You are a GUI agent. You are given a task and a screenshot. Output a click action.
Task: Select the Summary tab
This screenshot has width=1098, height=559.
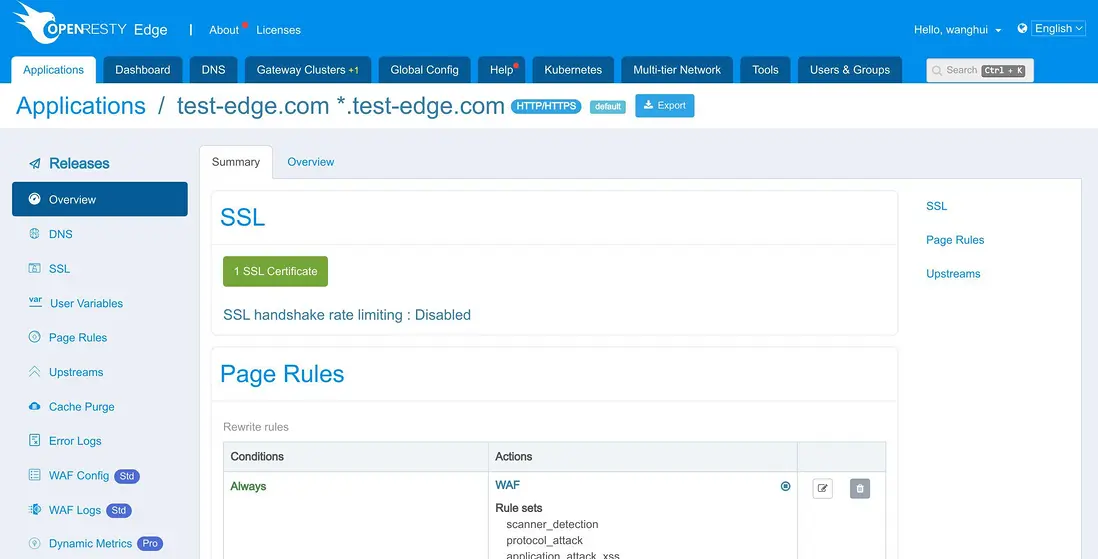[236, 162]
